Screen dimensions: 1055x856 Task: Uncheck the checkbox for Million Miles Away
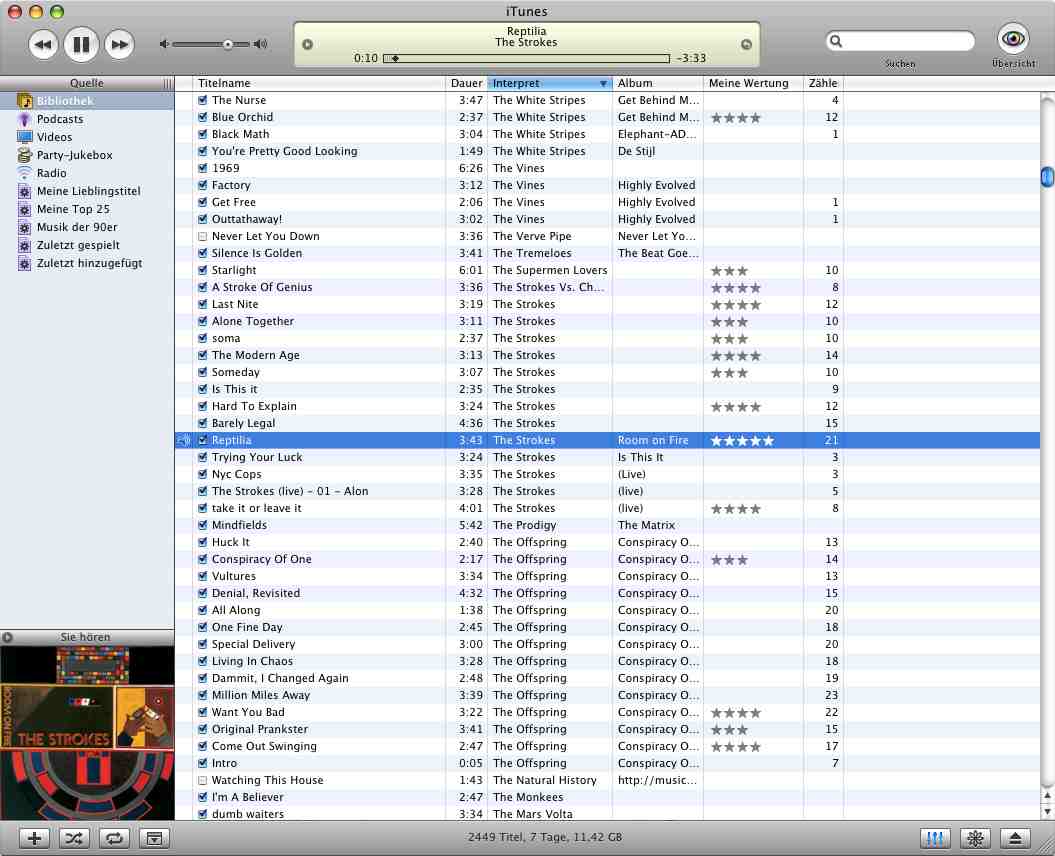click(203, 695)
